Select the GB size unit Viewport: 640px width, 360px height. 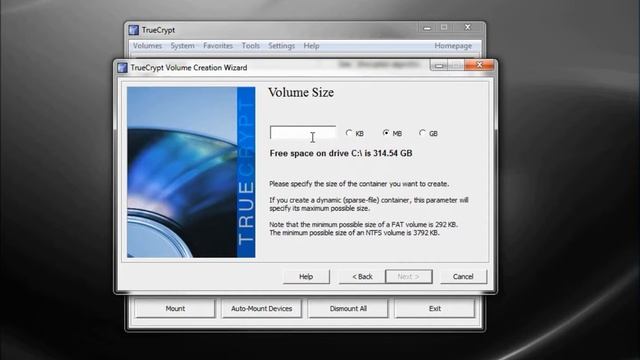tap(428, 133)
